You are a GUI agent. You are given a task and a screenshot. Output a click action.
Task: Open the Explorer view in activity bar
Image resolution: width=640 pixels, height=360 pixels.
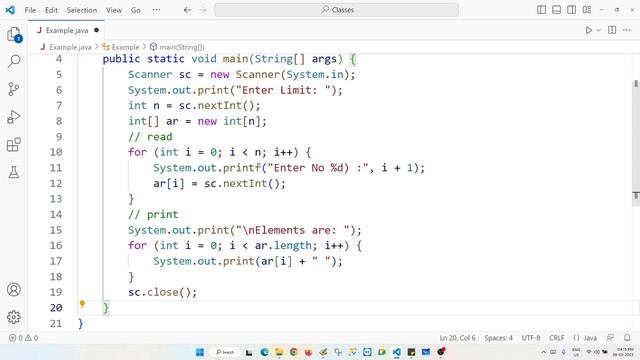pos(13,34)
